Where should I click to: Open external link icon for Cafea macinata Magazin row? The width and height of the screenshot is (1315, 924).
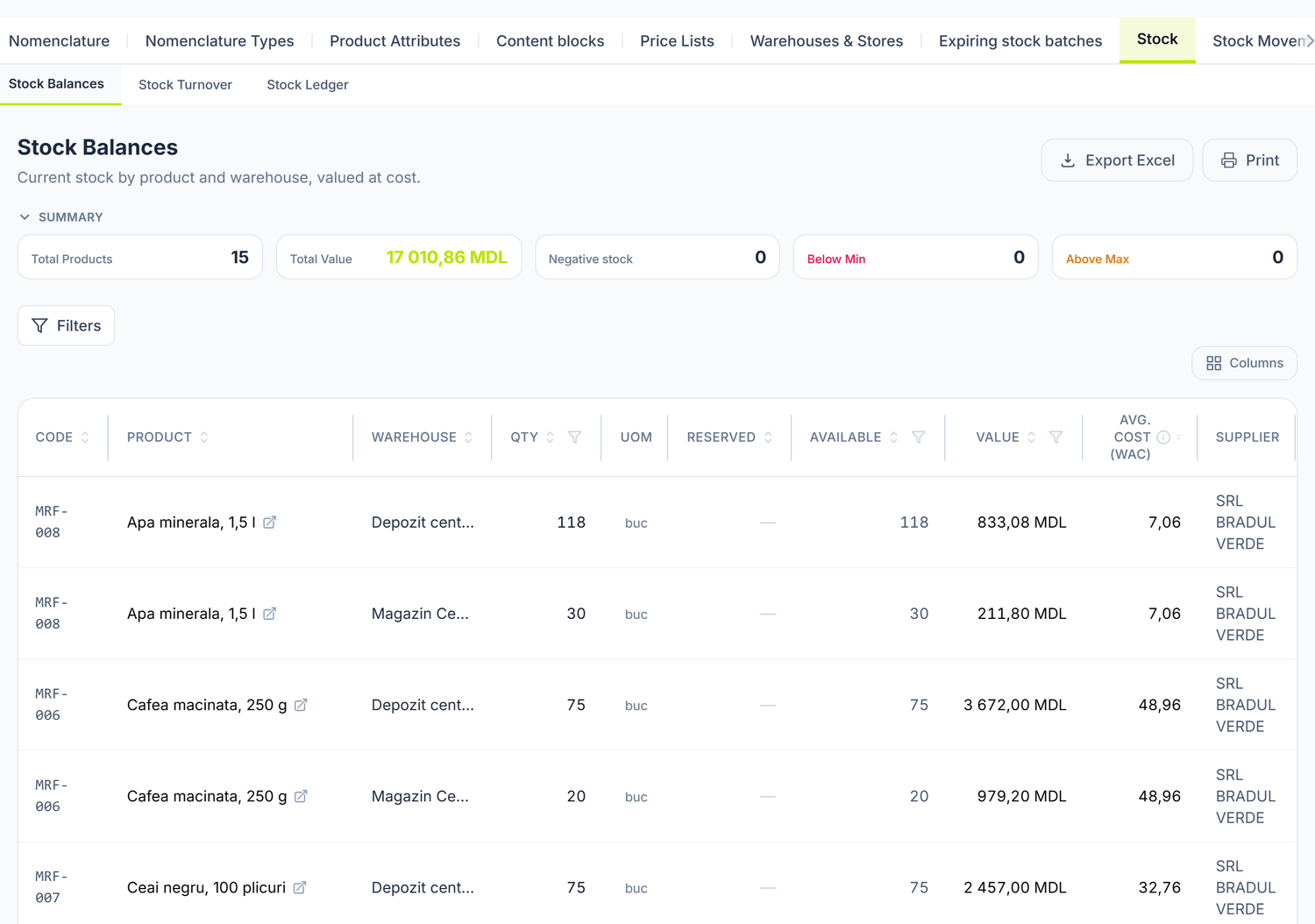pyautogui.click(x=301, y=796)
